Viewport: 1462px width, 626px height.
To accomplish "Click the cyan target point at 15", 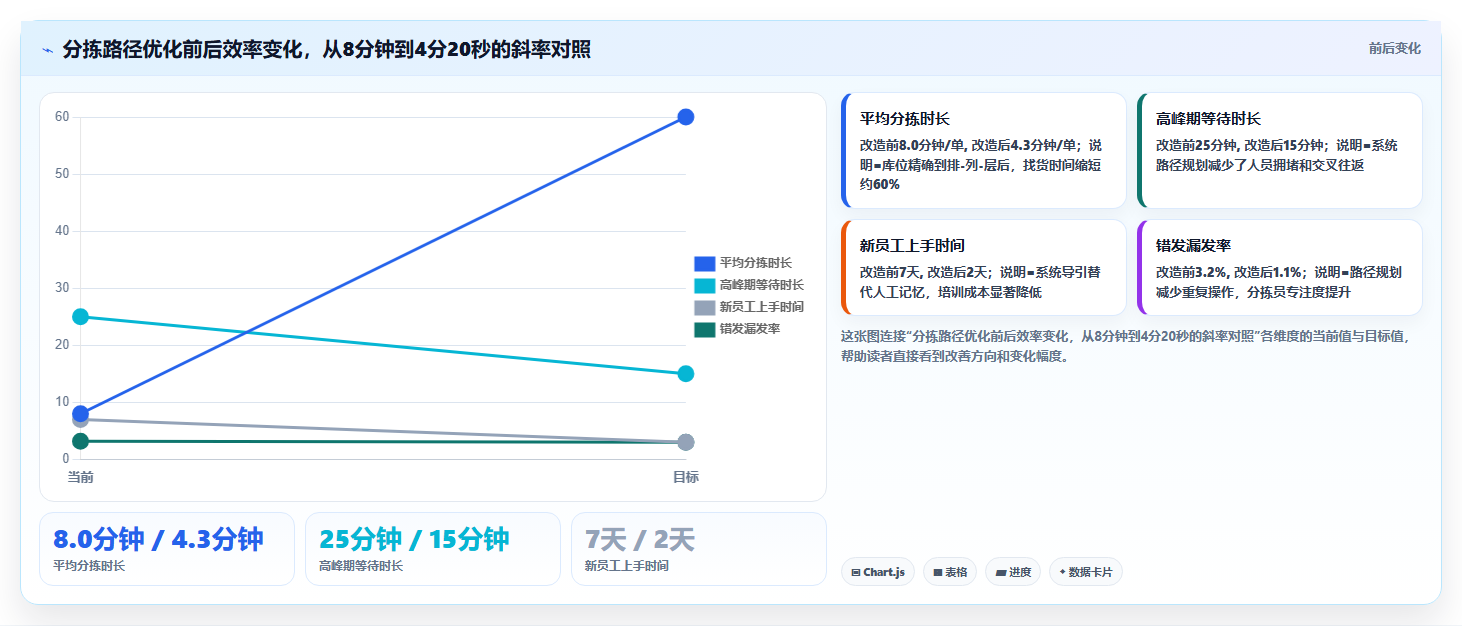I will point(686,374).
